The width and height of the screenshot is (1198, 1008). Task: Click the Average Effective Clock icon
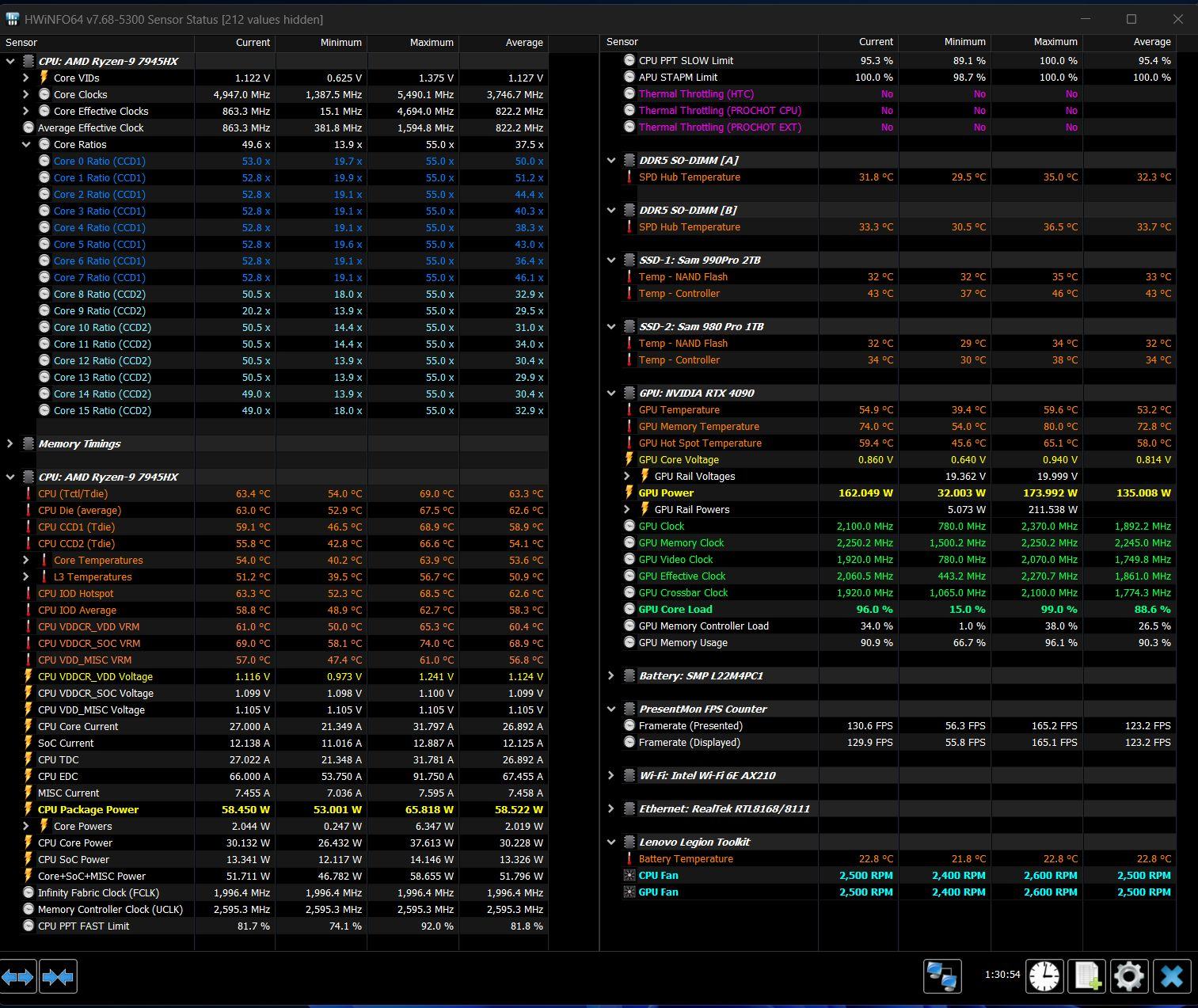29,127
